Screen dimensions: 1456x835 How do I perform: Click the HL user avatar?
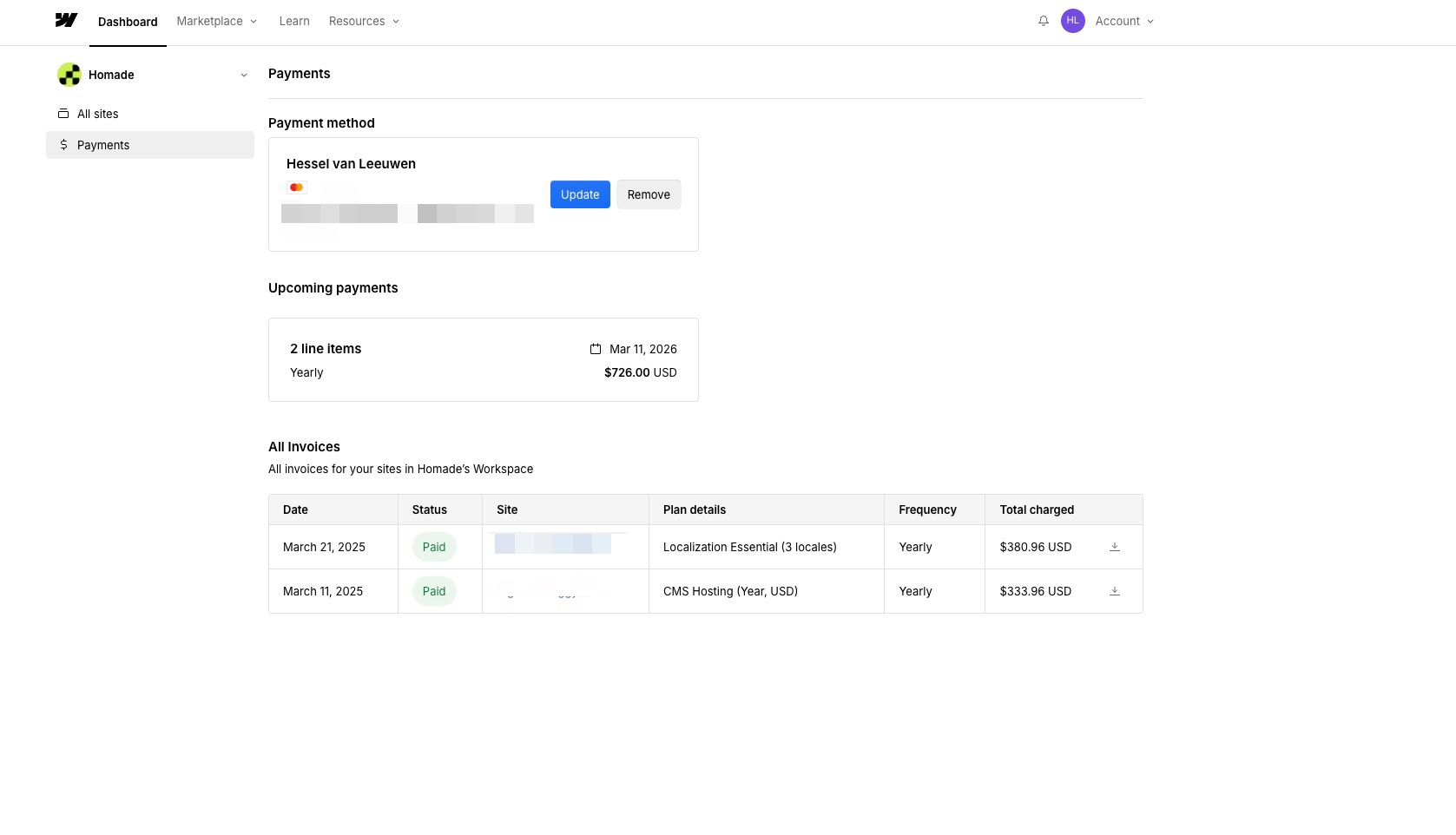(x=1073, y=21)
